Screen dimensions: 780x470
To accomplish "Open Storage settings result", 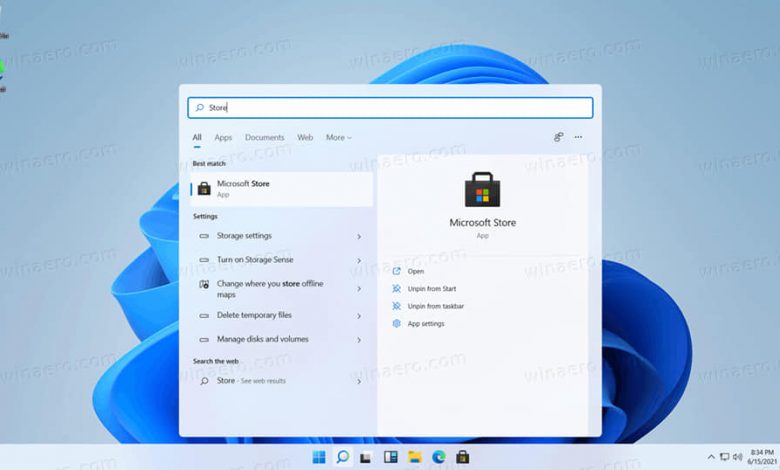I will tap(282, 236).
